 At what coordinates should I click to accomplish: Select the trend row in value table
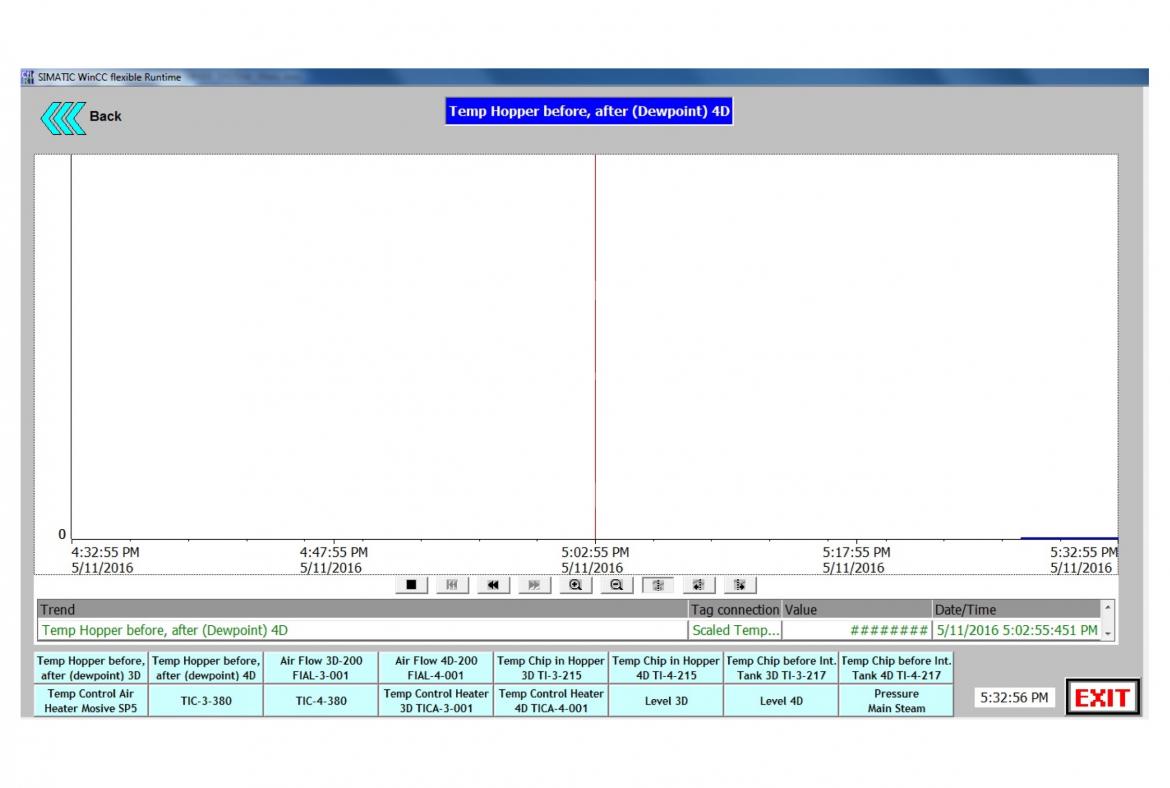pos(360,631)
